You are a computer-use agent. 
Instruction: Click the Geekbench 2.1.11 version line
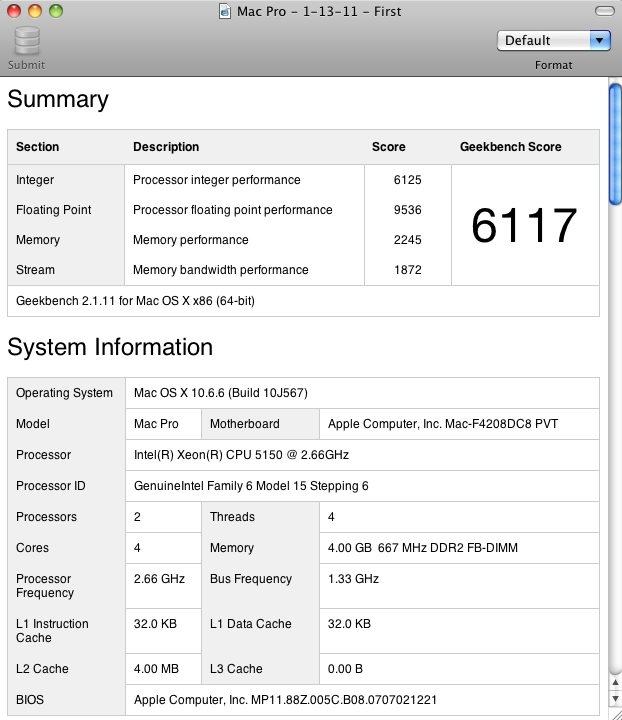point(135,301)
